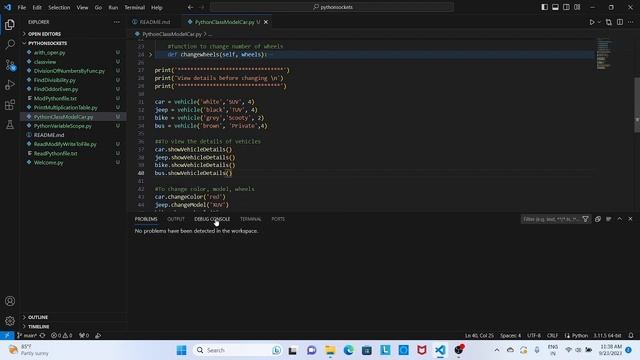Switch to the Terminal panel tab

[251, 219]
